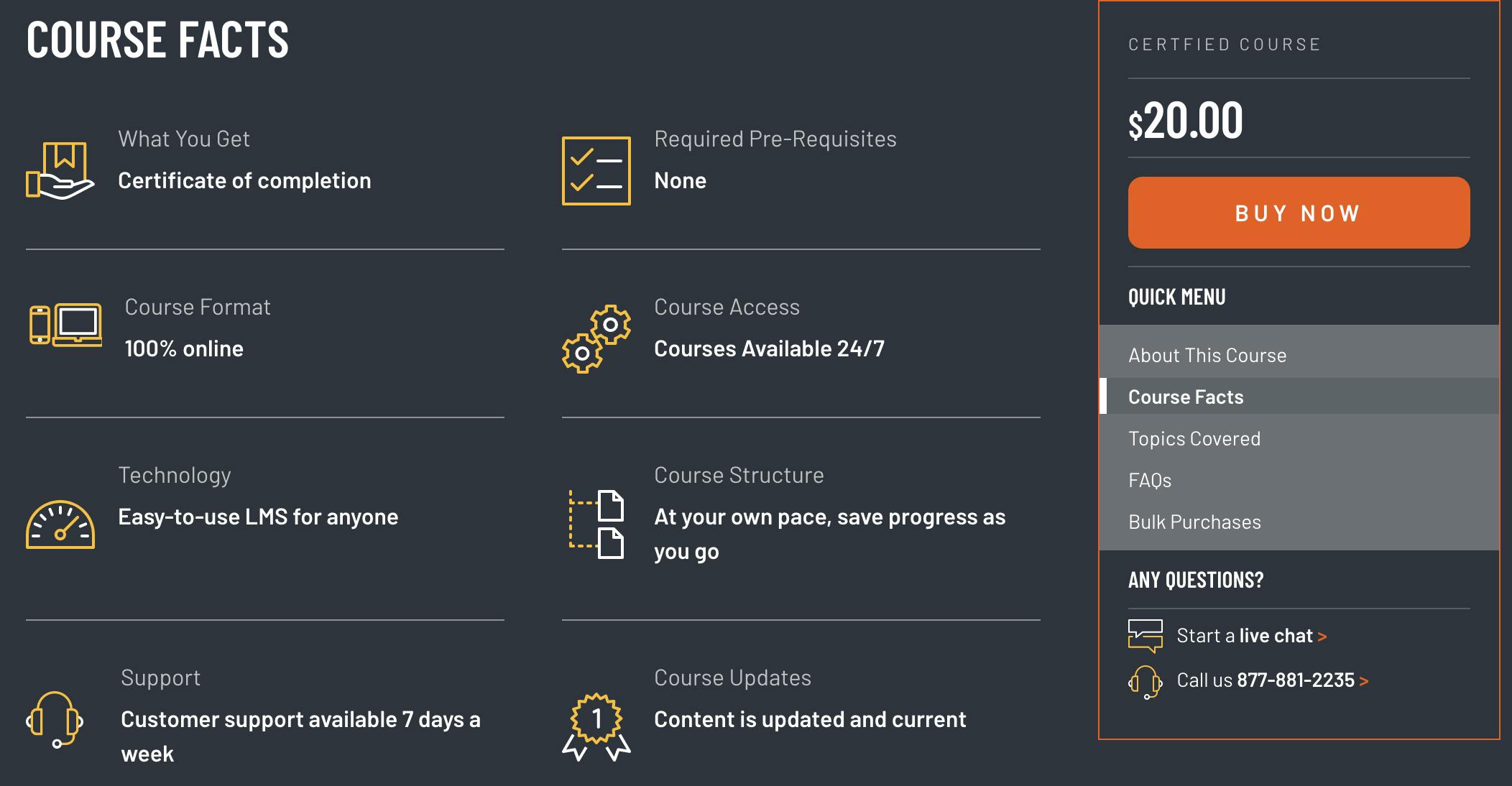Click the number one ribbon Course Updates icon
Screen dimensions: 1512x786
click(596, 726)
